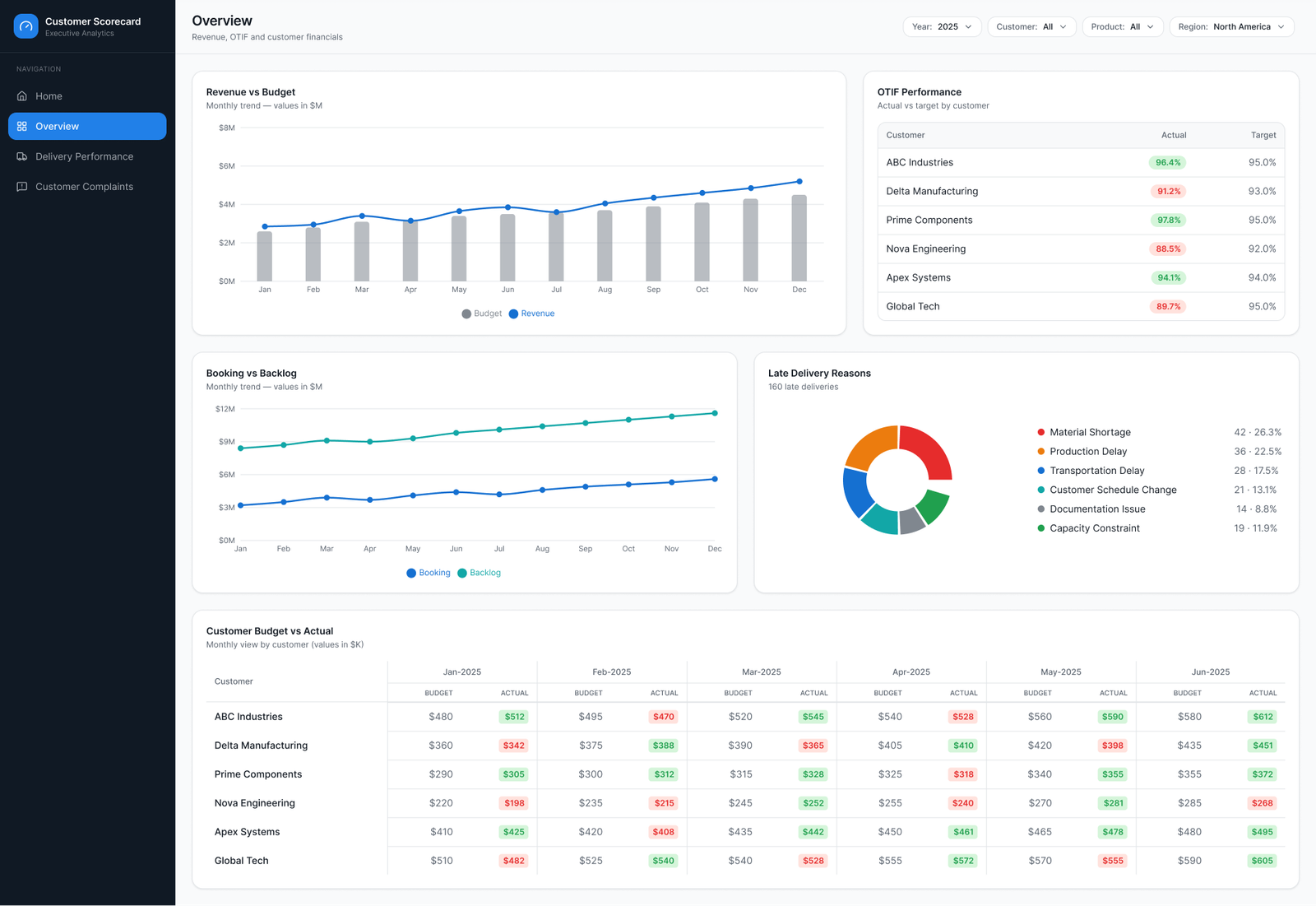The image size is (1316, 906).
Task: Click the Customer Complaints message icon
Action: click(22, 187)
